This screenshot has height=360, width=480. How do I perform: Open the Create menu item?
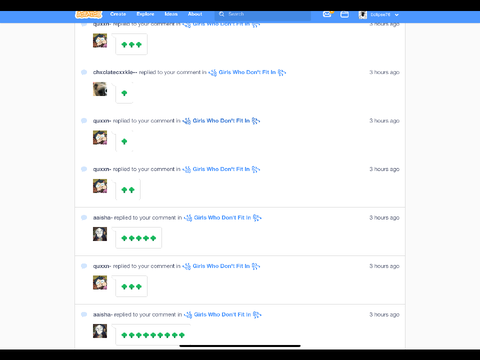(x=118, y=14)
